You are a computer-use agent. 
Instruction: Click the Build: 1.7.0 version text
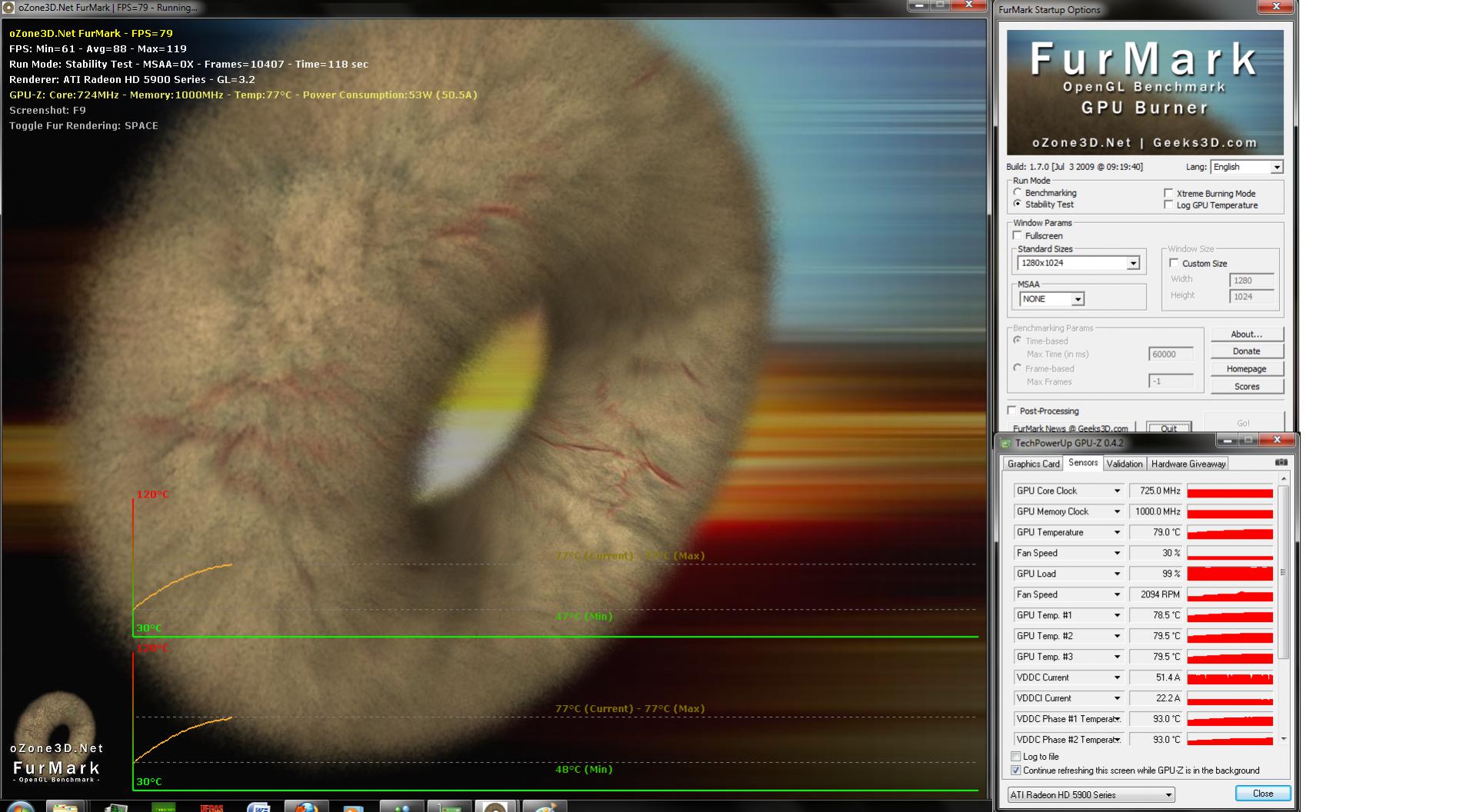(x=1075, y=167)
